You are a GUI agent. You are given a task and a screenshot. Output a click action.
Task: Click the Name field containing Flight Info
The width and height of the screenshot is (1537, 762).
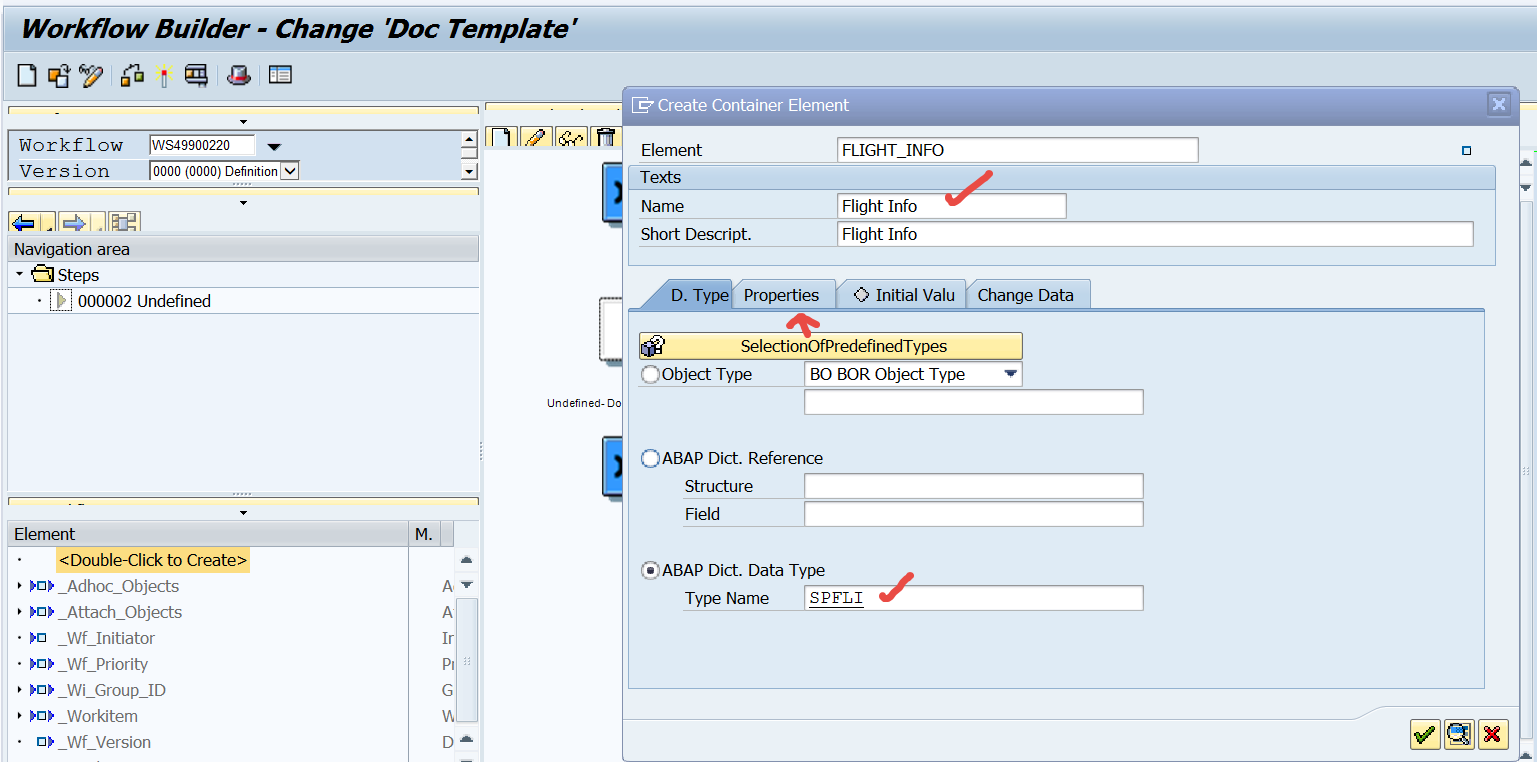click(x=952, y=206)
